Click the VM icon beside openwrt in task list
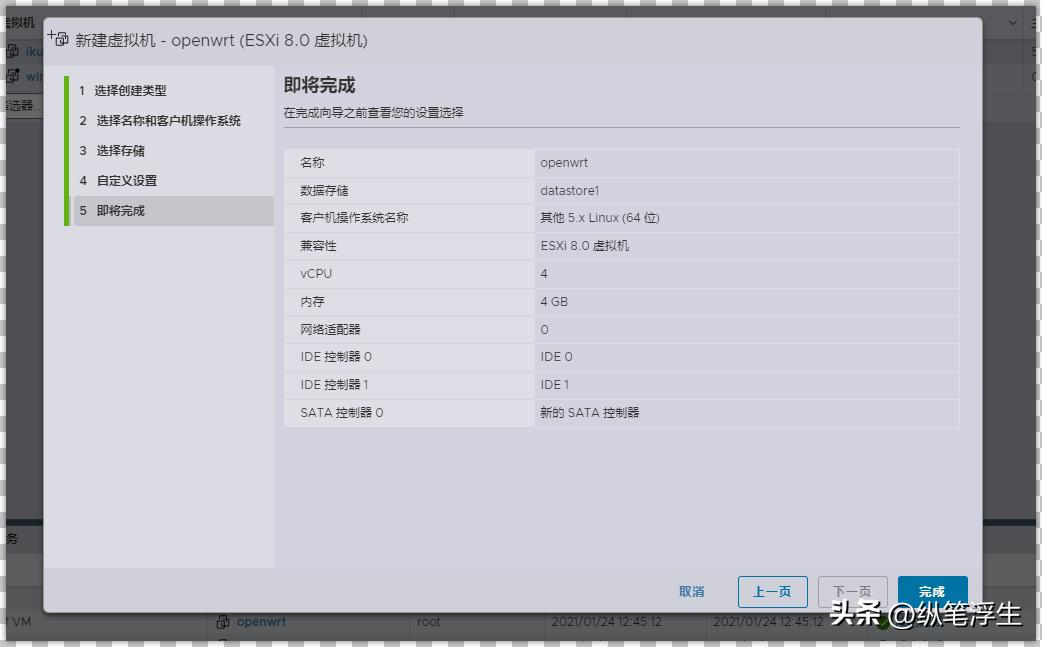 [225, 621]
